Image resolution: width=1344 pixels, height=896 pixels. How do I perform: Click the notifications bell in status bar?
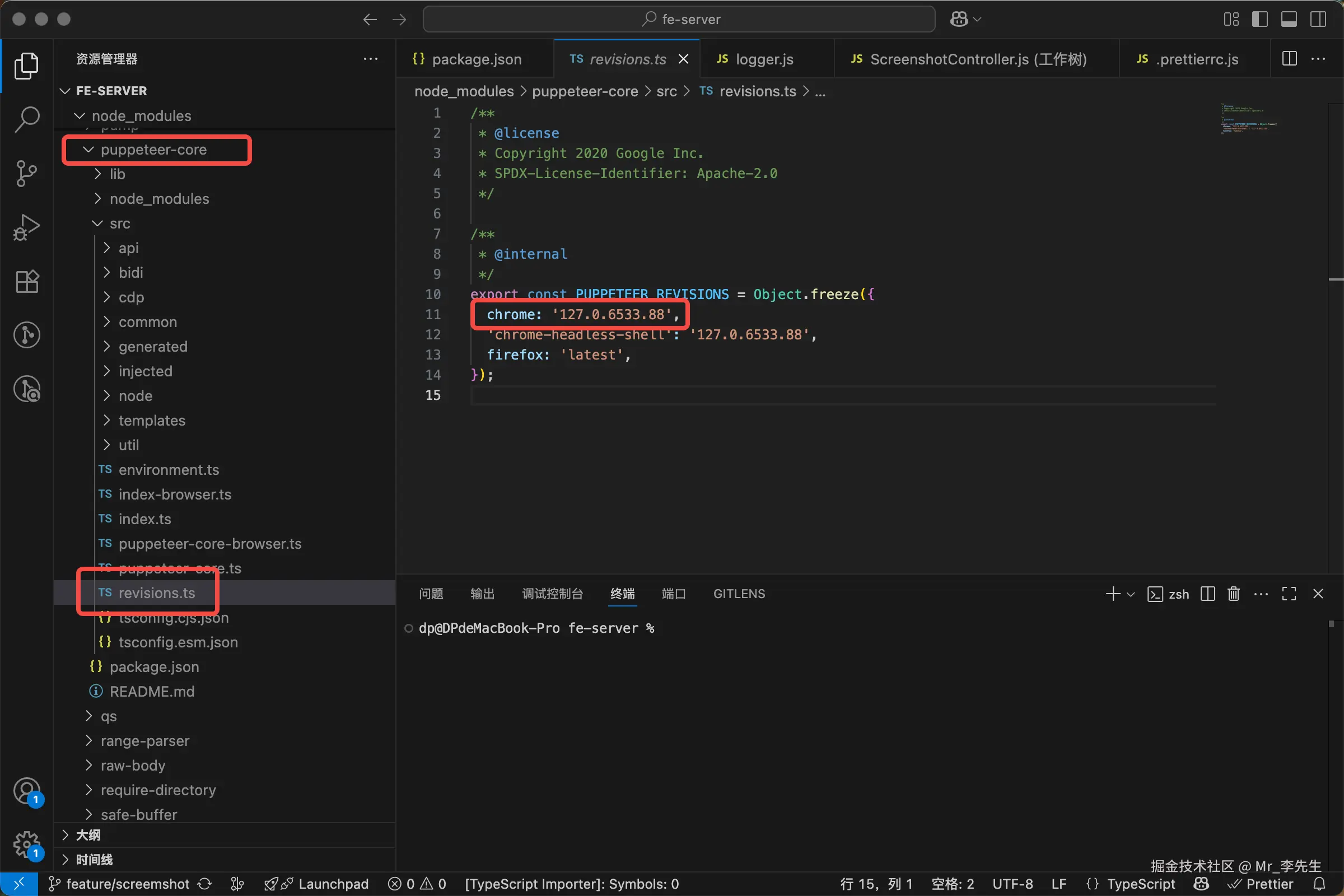coord(1319,884)
